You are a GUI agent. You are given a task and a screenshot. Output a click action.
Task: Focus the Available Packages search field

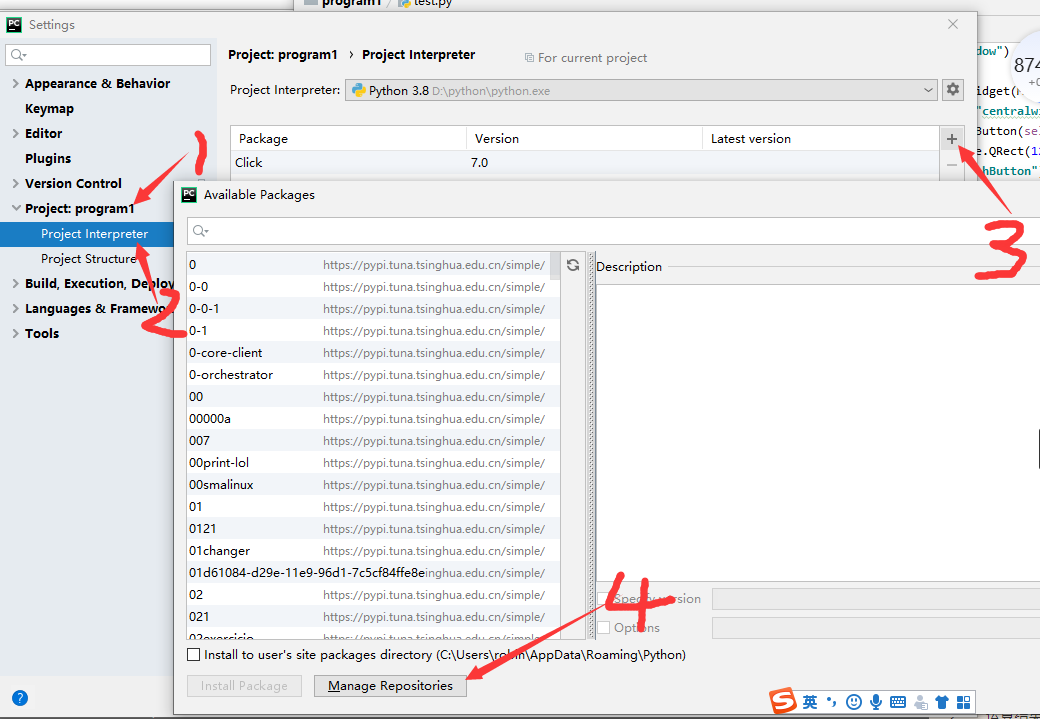pos(614,231)
